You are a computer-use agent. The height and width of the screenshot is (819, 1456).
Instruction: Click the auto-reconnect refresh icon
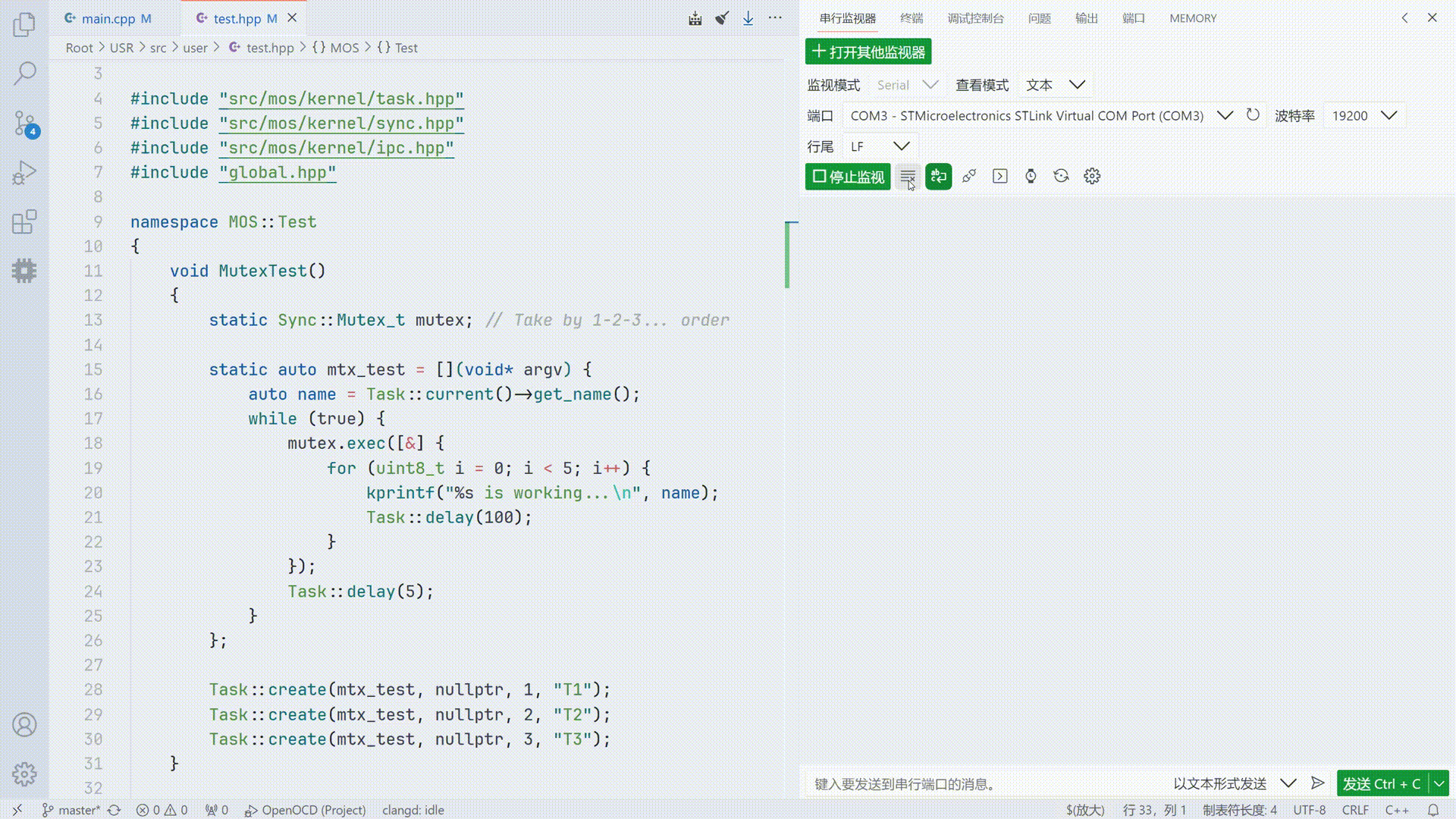point(1061,177)
